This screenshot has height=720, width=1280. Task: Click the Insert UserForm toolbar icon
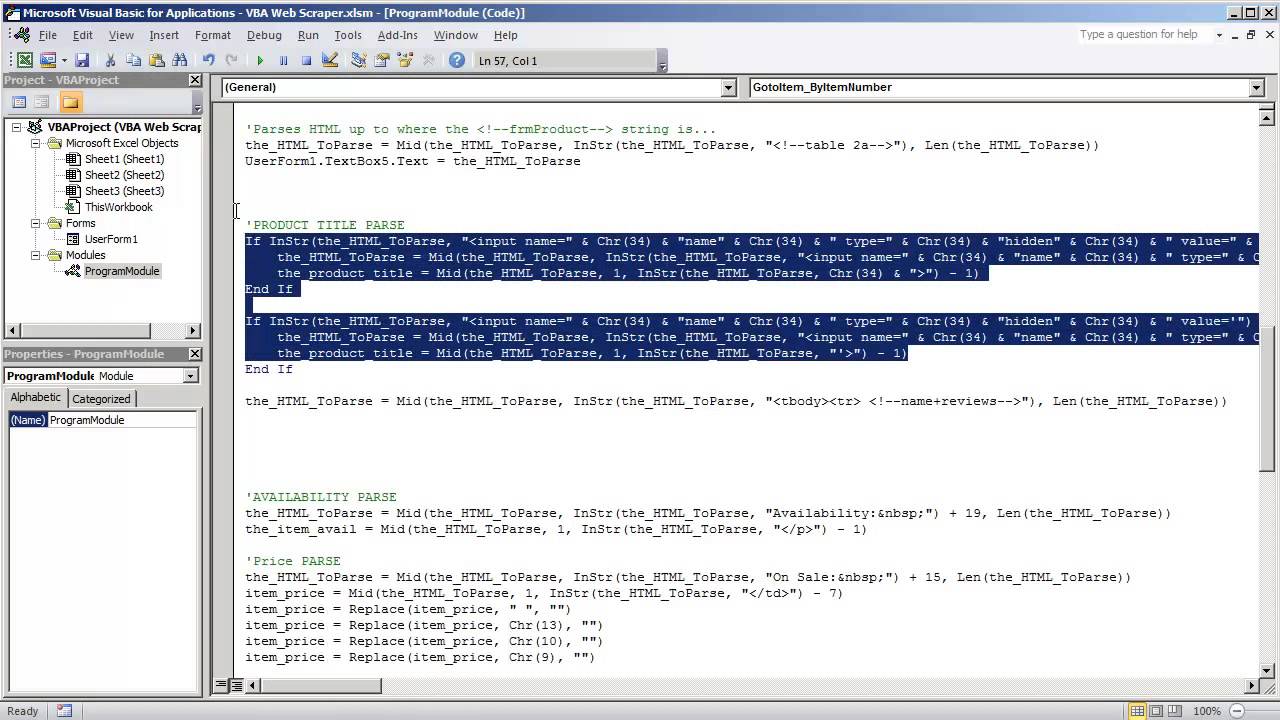(x=47, y=61)
